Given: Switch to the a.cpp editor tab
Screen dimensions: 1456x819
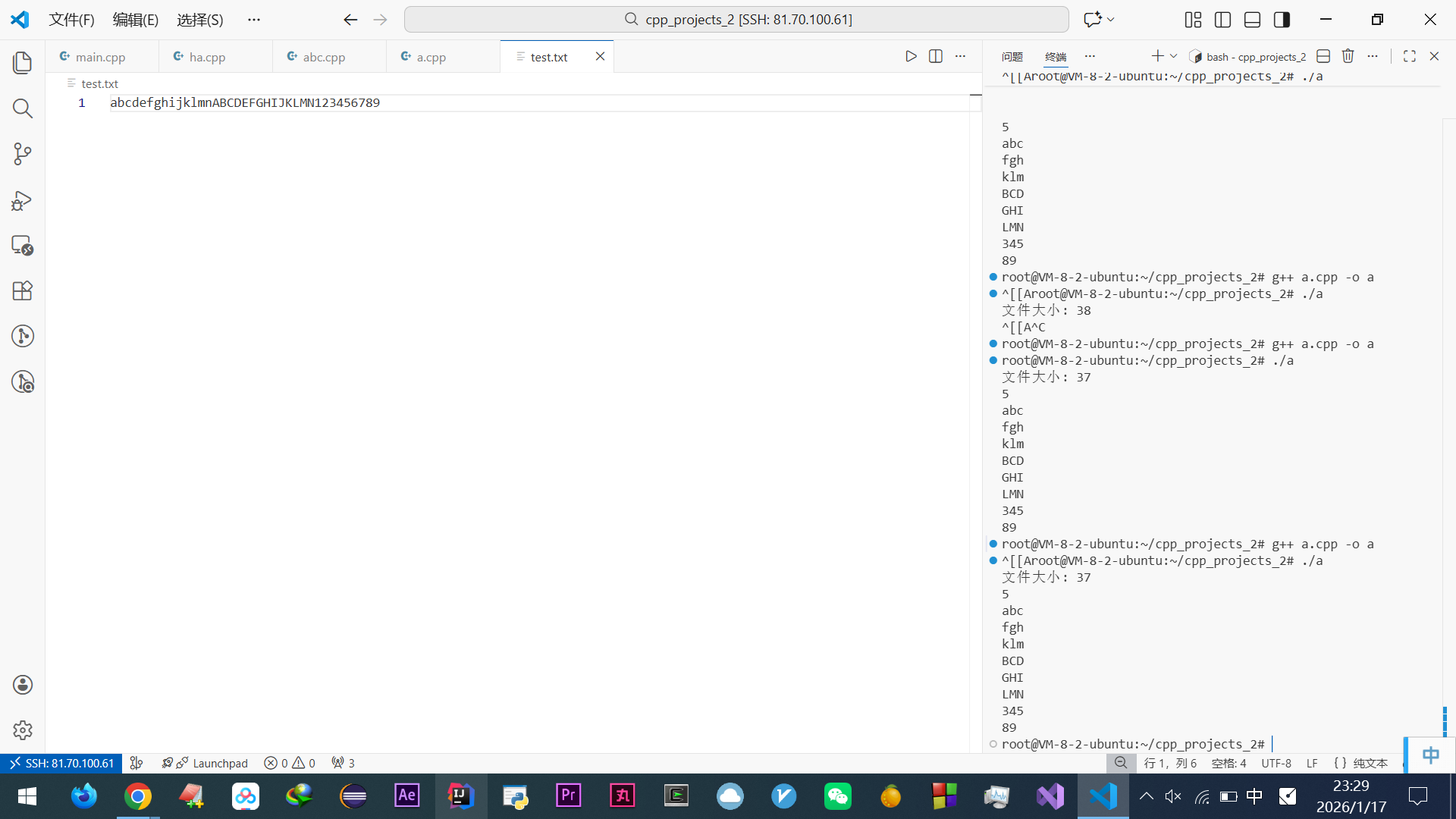Looking at the screenshot, I should pyautogui.click(x=431, y=57).
